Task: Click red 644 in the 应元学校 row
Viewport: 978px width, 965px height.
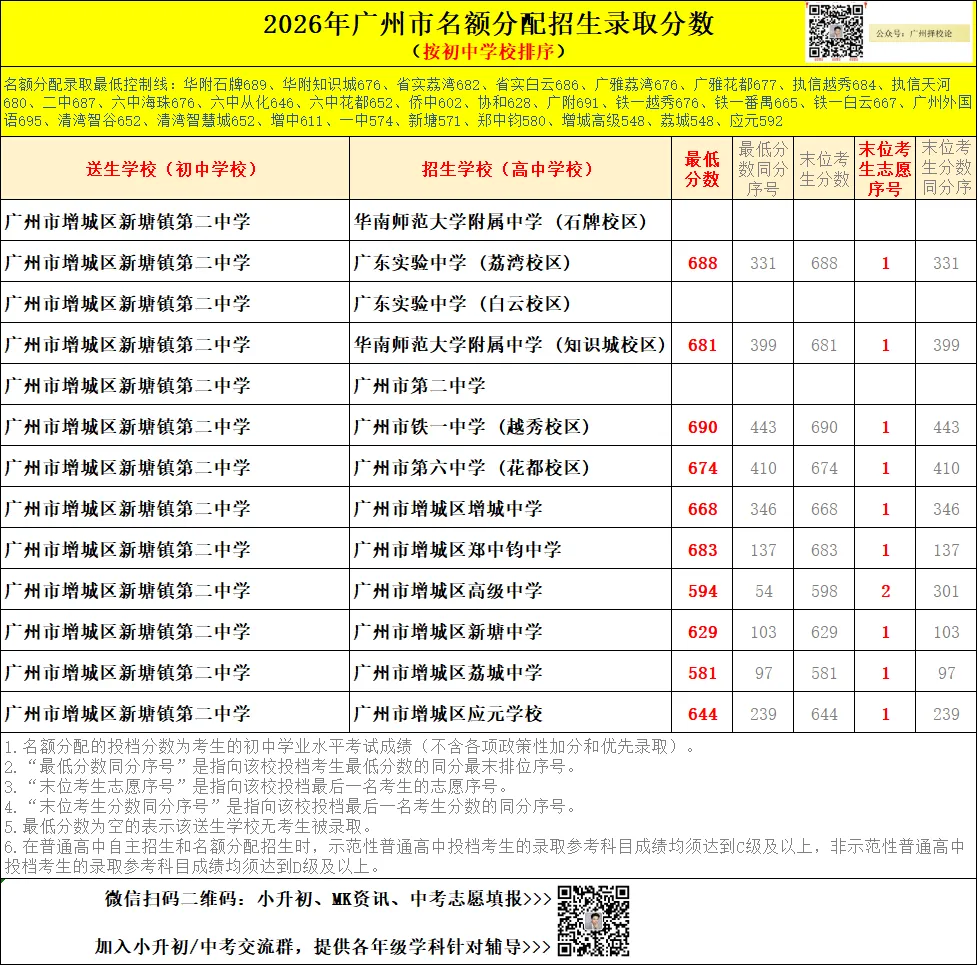Action: (702, 714)
